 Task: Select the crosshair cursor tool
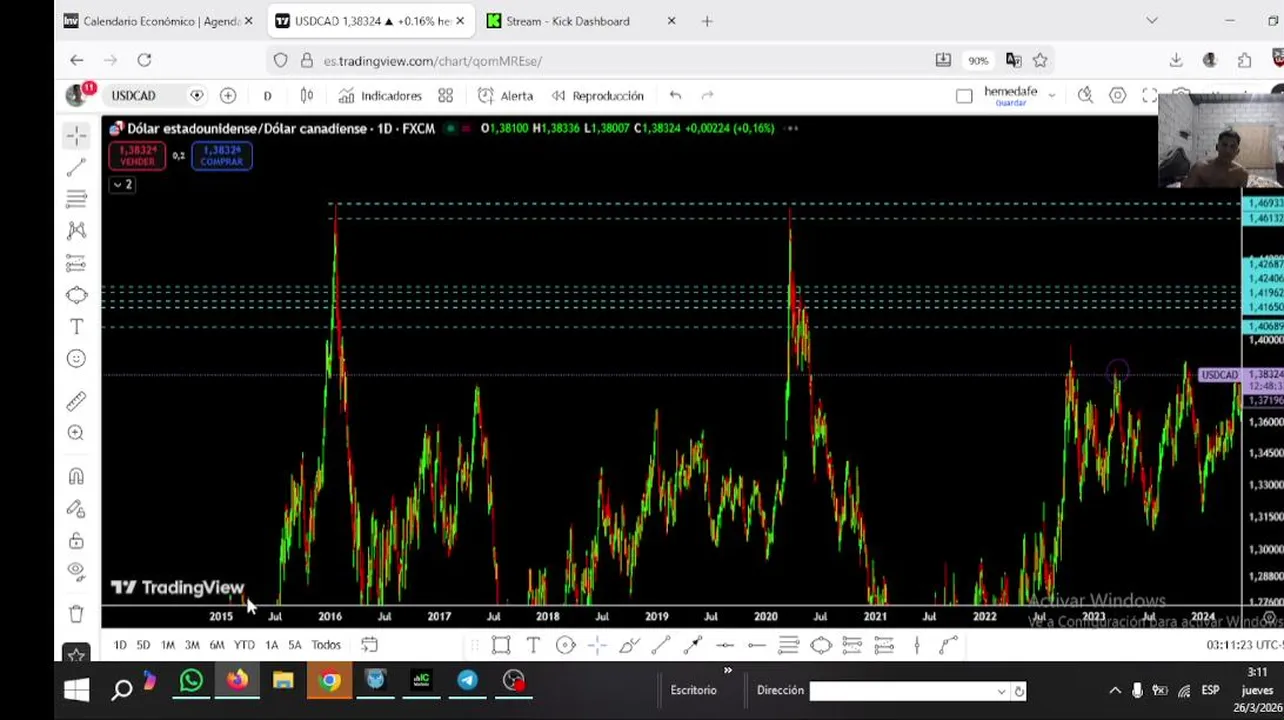coord(76,136)
